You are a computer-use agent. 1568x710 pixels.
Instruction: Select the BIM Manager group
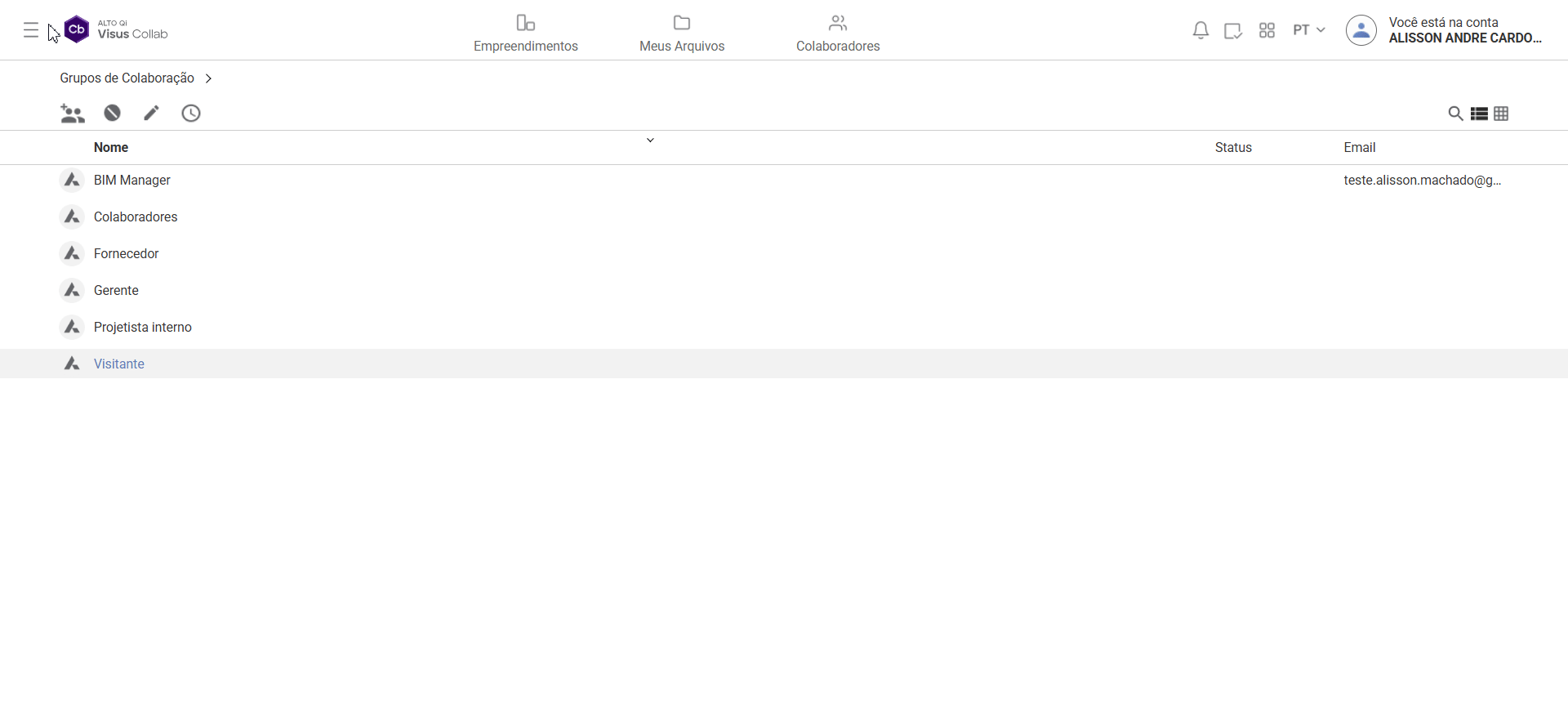132,180
